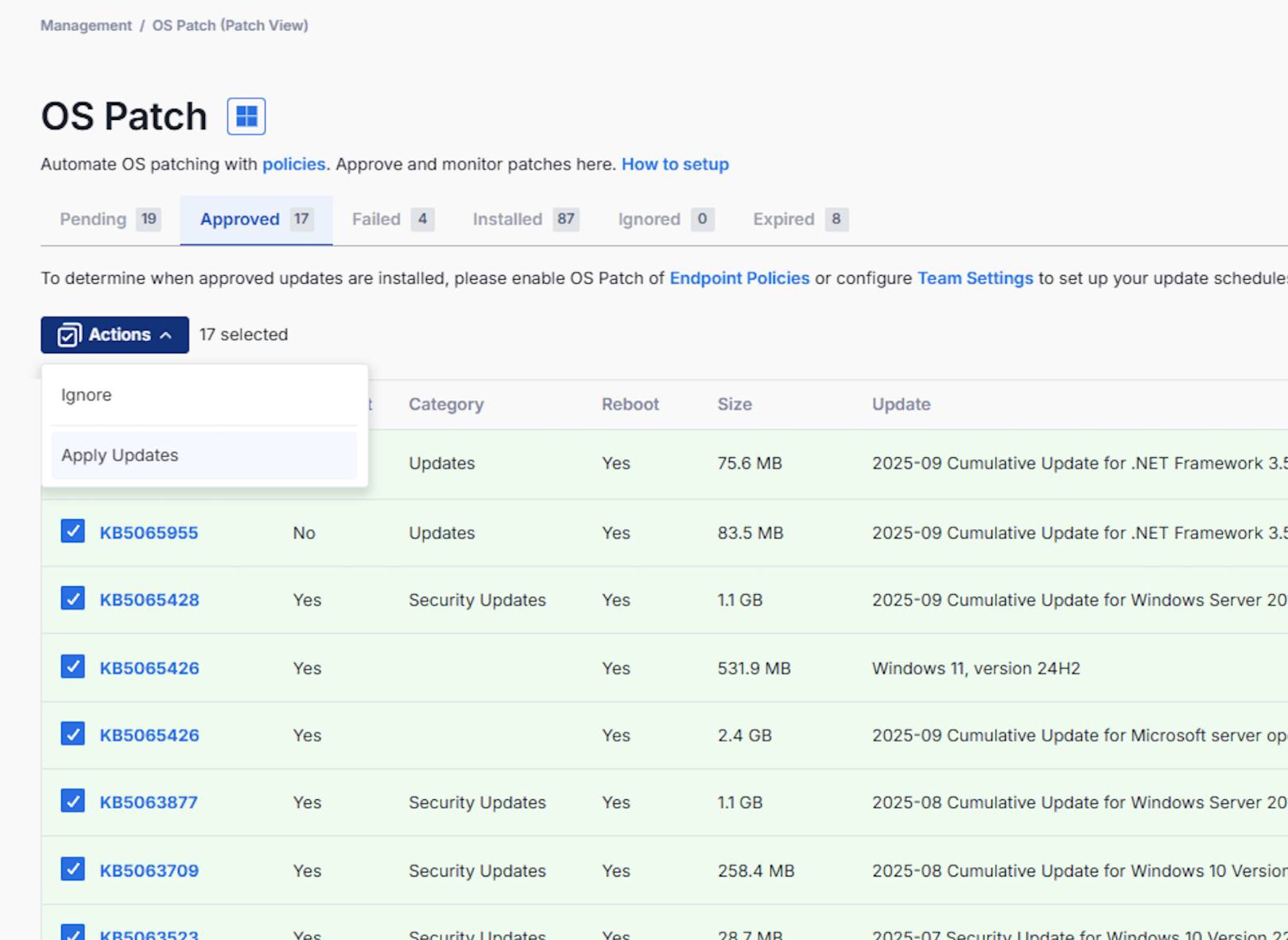Switch to the Ignored tab
1288x940 pixels.
649,219
